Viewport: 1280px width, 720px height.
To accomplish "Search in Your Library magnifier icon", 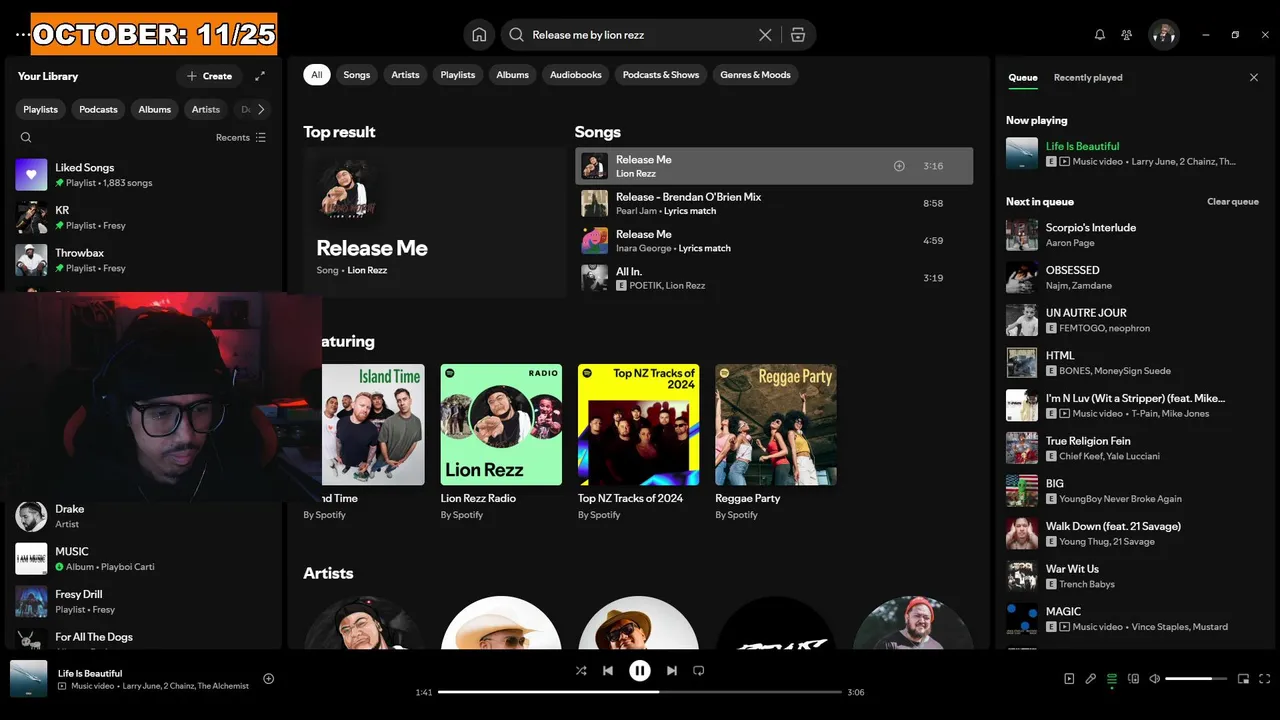I will (x=26, y=138).
